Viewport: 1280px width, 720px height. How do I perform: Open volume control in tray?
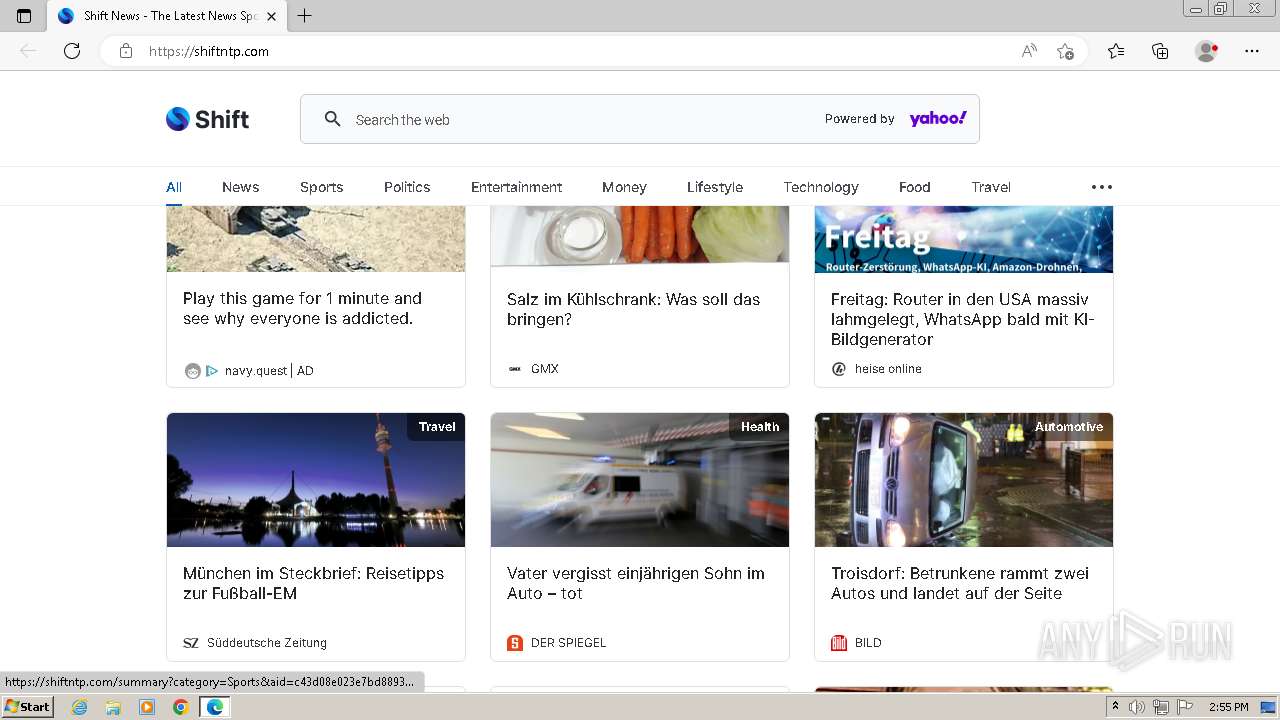pos(1137,707)
